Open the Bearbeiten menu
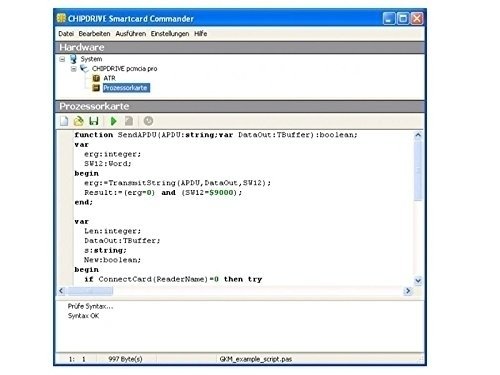 [x=94, y=34]
